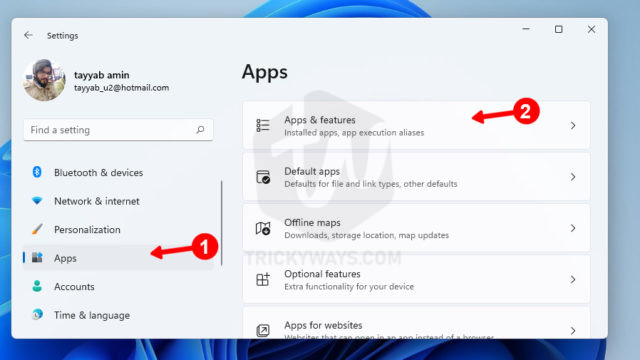Viewport: 640px width, 360px height.
Task: Click the Bluetooth icon in sidebar
Action: [37, 172]
